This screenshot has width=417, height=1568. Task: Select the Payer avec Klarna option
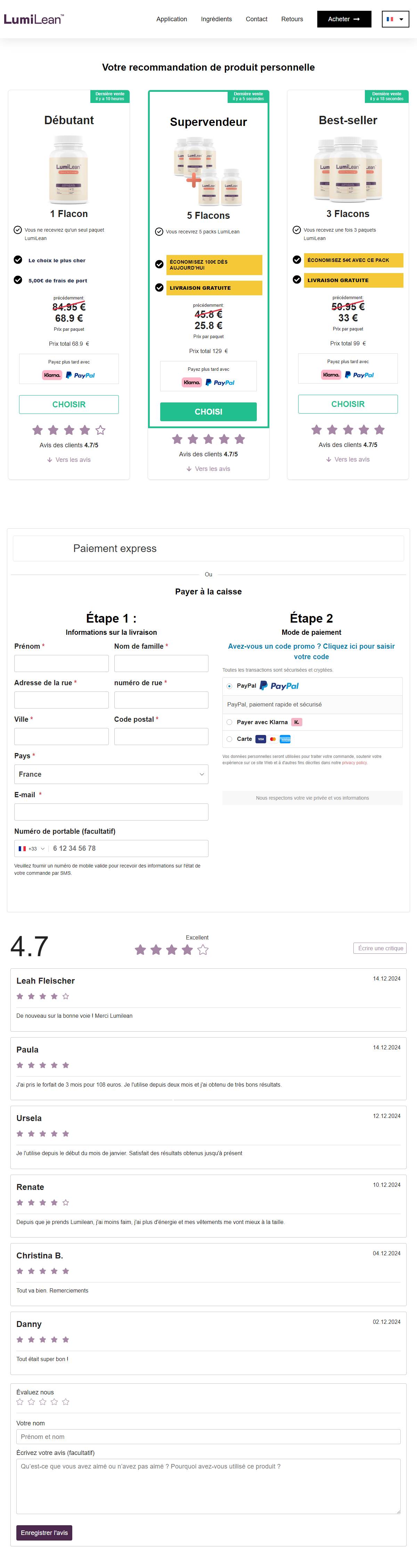point(262,722)
